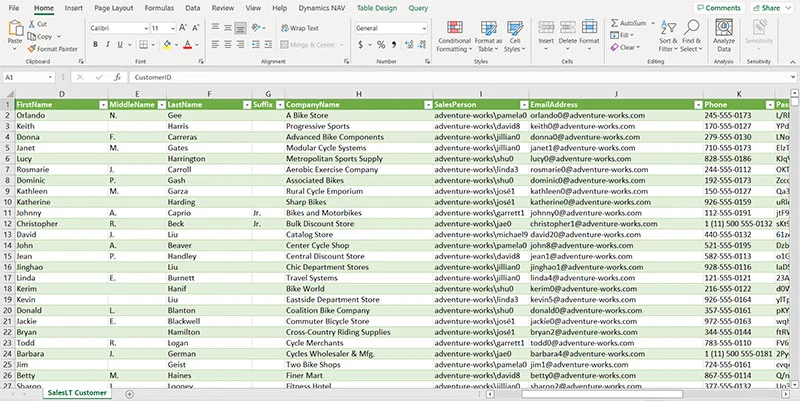Align text to the top
This screenshot has height=401, width=800.
216,28
